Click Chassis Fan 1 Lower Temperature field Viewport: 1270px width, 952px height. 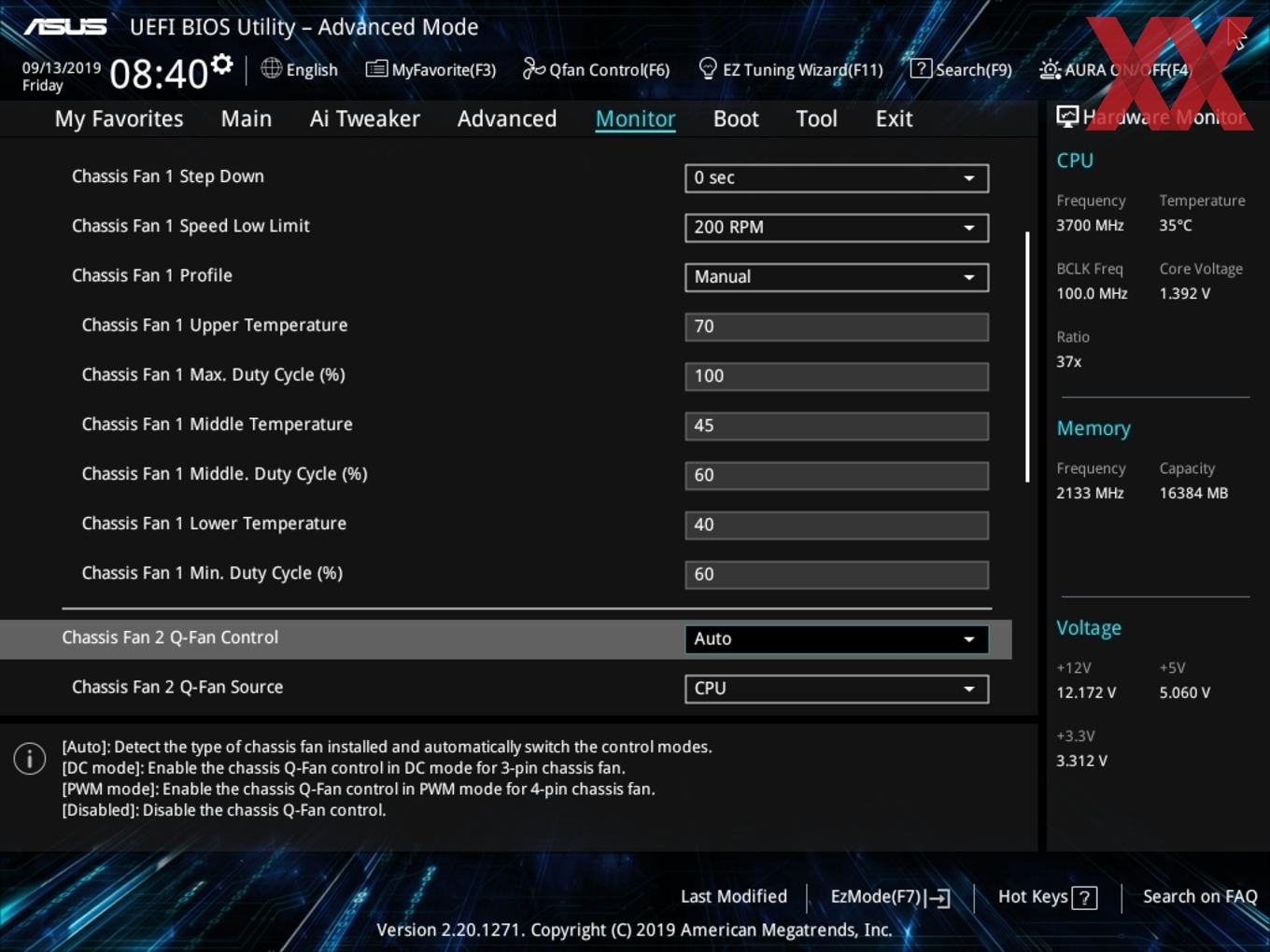pyautogui.click(x=837, y=525)
